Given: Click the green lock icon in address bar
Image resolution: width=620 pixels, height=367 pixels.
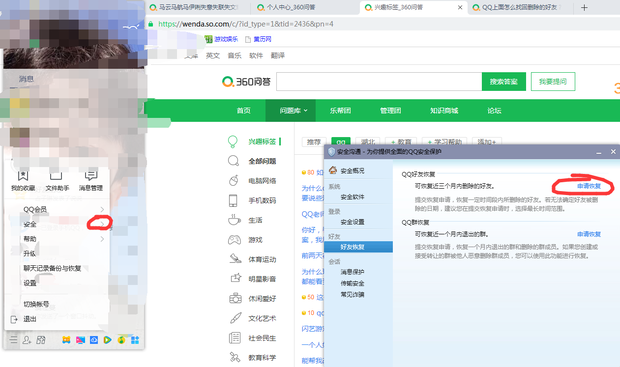Looking at the screenshot, I should tap(151, 24).
